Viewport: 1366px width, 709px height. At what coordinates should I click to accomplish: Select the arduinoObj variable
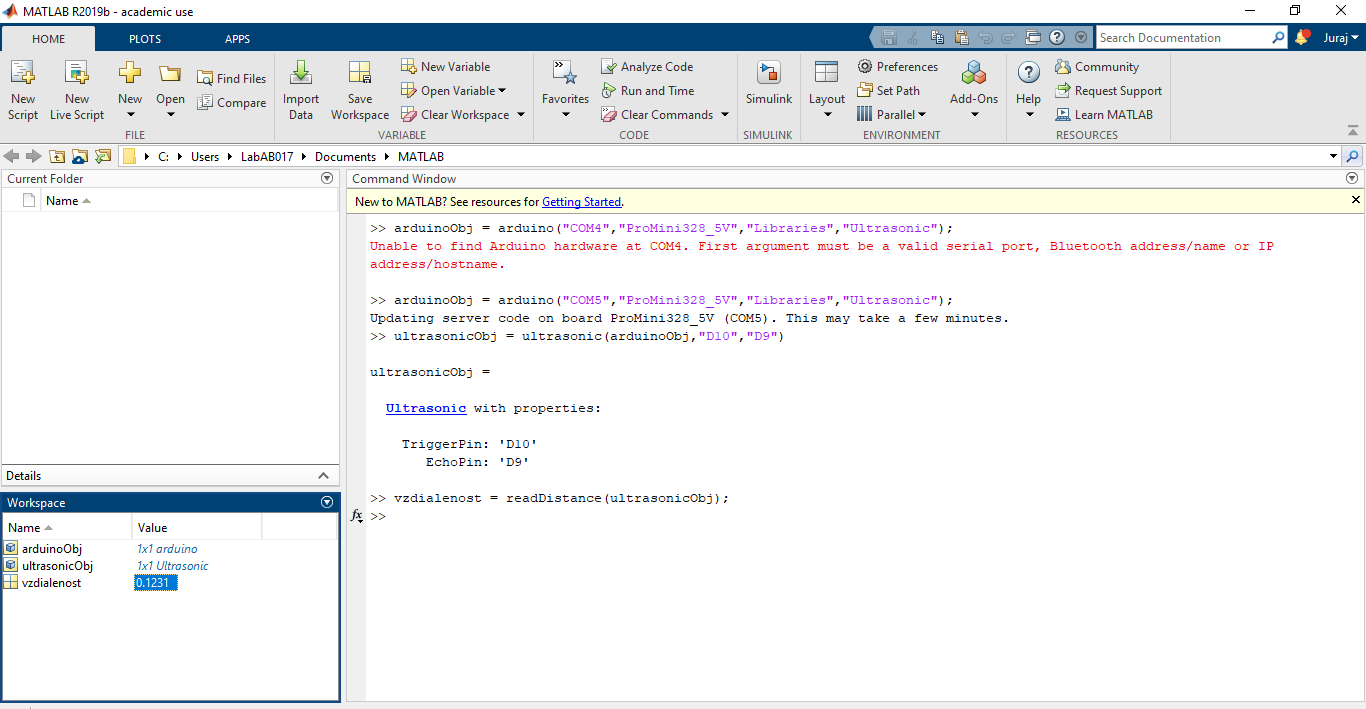[x=52, y=549]
